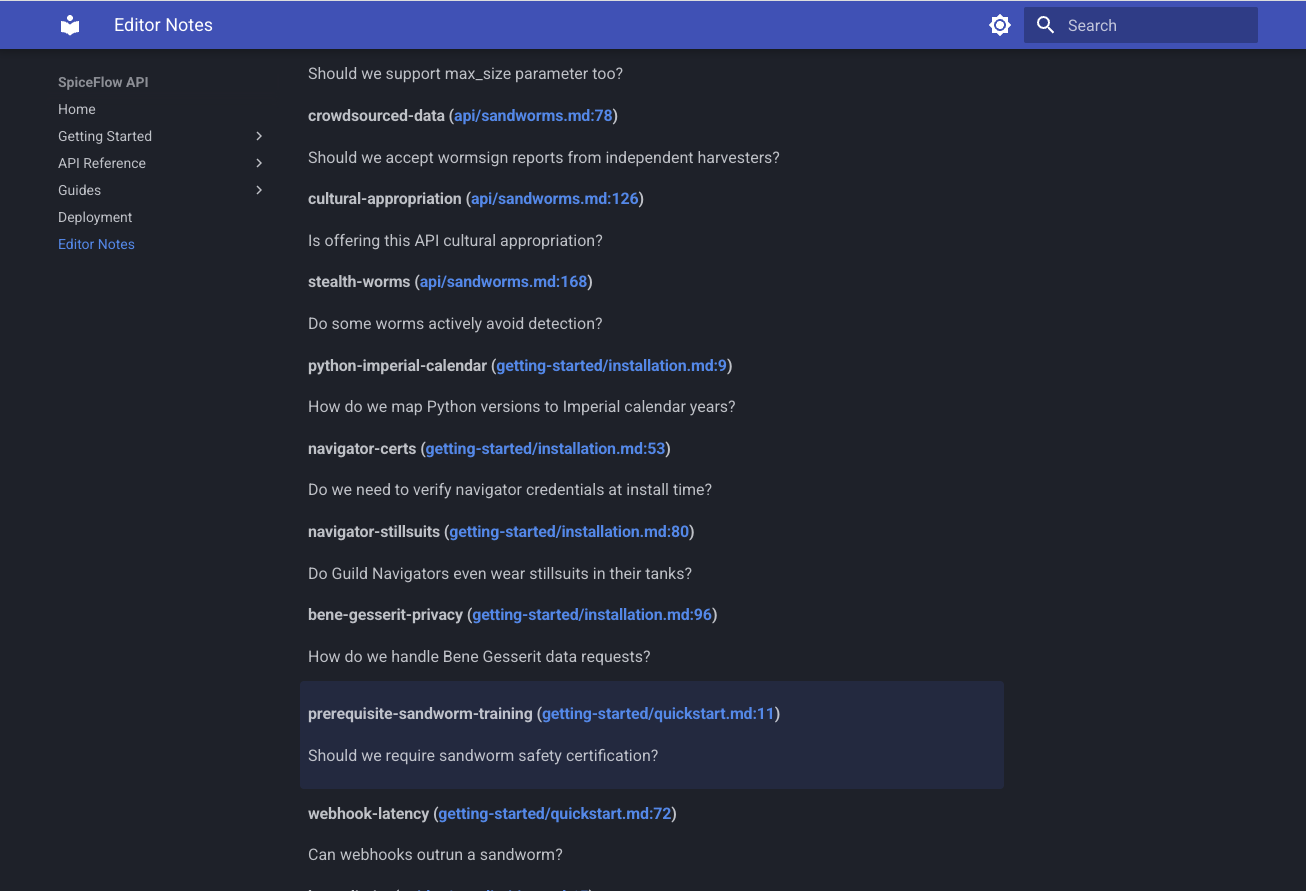The width and height of the screenshot is (1306, 891).
Task: Open the getting-started/installation.md:80 link
Action: 568,531
